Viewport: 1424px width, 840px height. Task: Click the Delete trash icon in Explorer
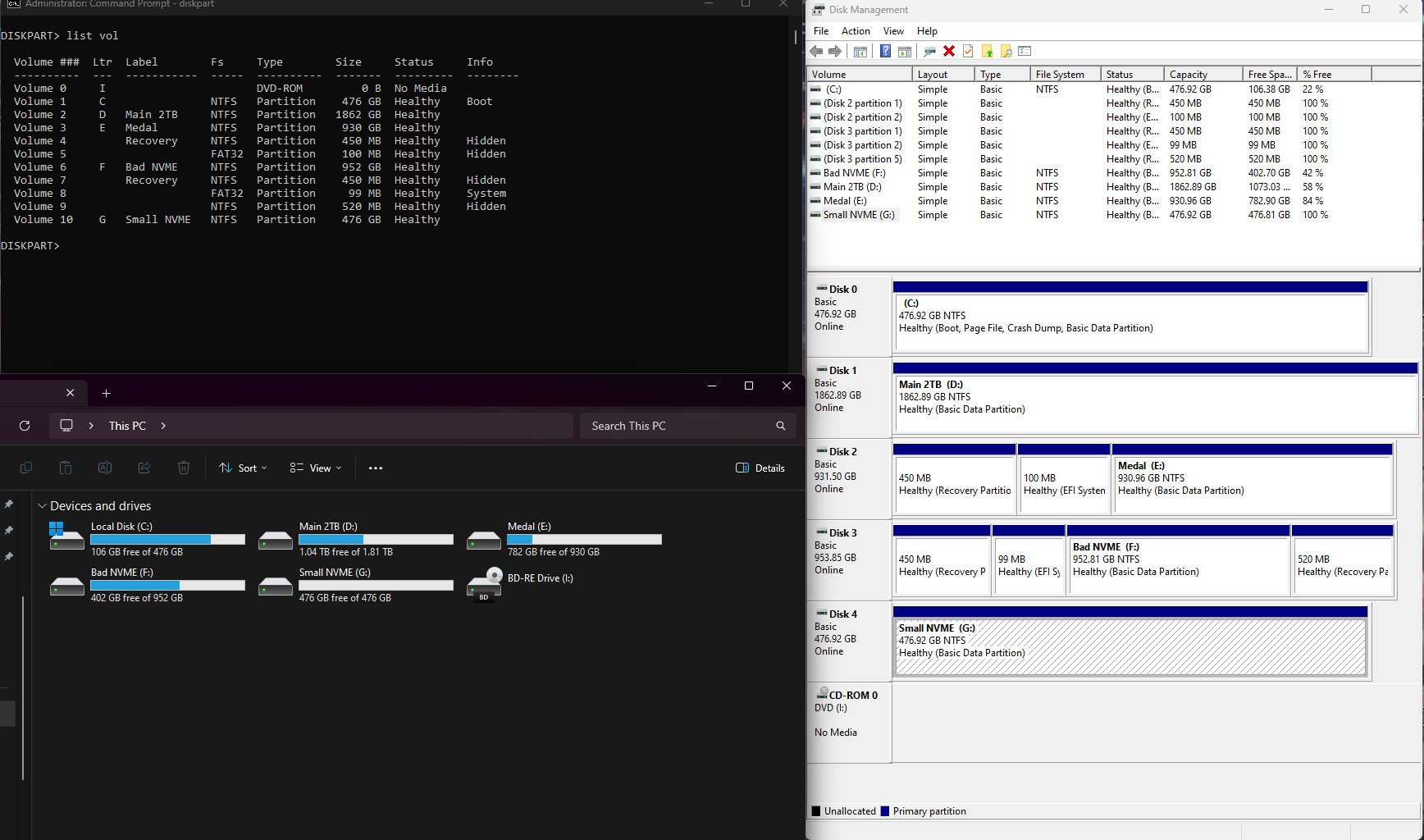pos(184,468)
